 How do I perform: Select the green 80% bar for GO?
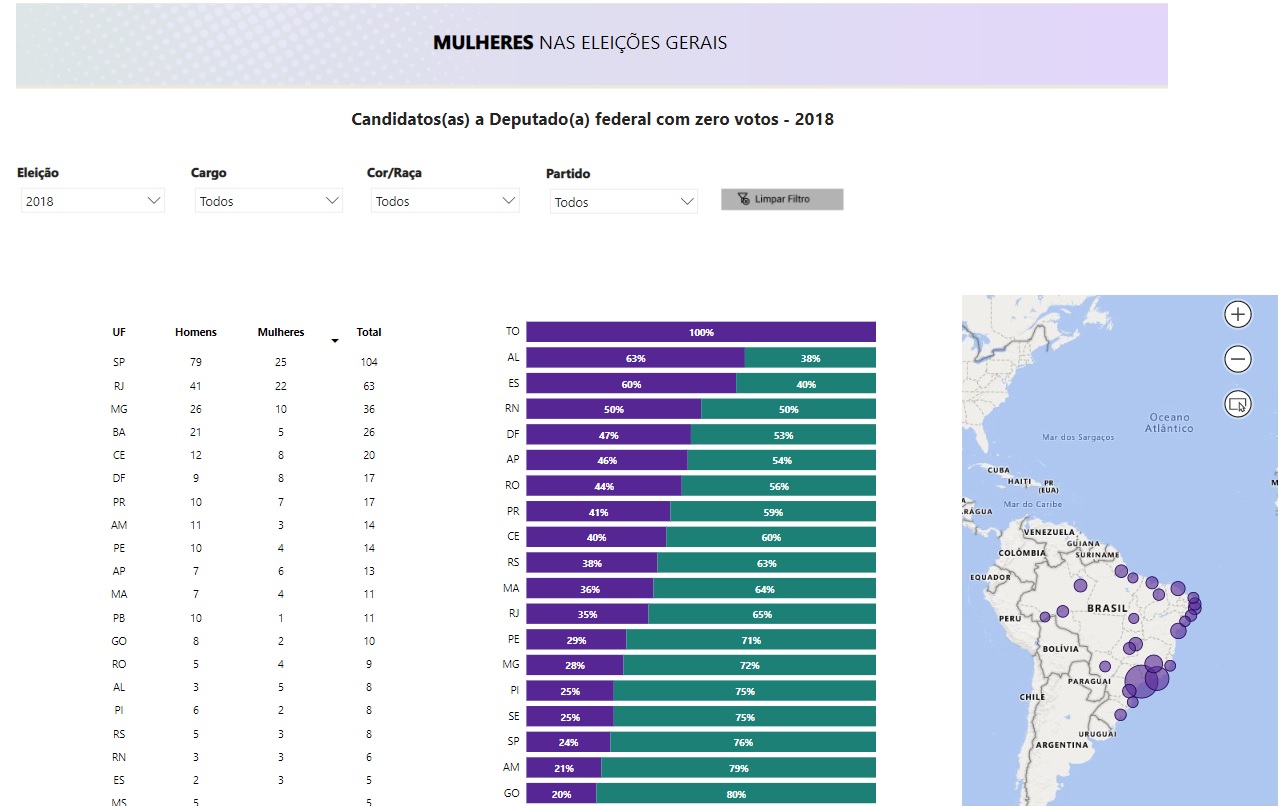click(735, 794)
